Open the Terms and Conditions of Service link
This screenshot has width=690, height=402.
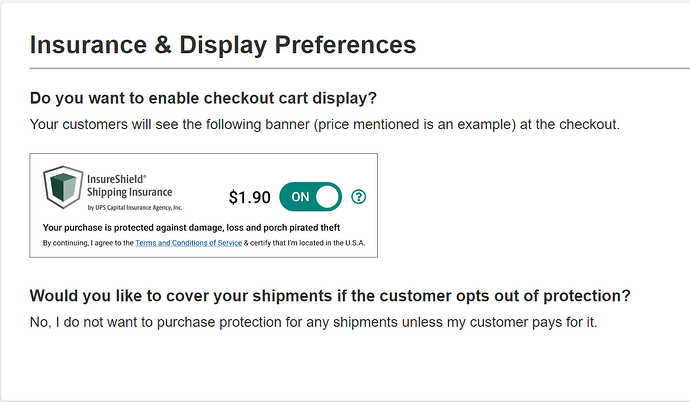(189, 243)
